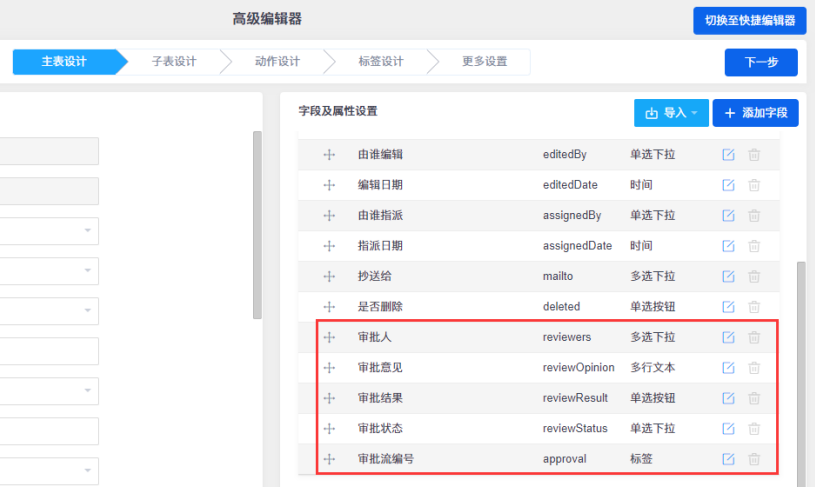Click trash icon in the 抄送给 row
This screenshot has width=815, height=487.
(x=754, y=276)
